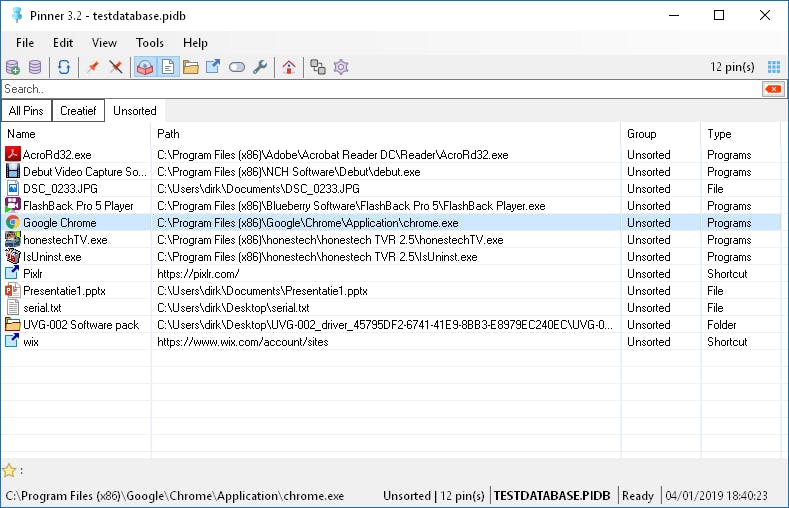The height and width of the screenshot is (508, 789).
Task: Click TESTDATABASE.PIDB in the status bar
Action: (x=552, y=496)
